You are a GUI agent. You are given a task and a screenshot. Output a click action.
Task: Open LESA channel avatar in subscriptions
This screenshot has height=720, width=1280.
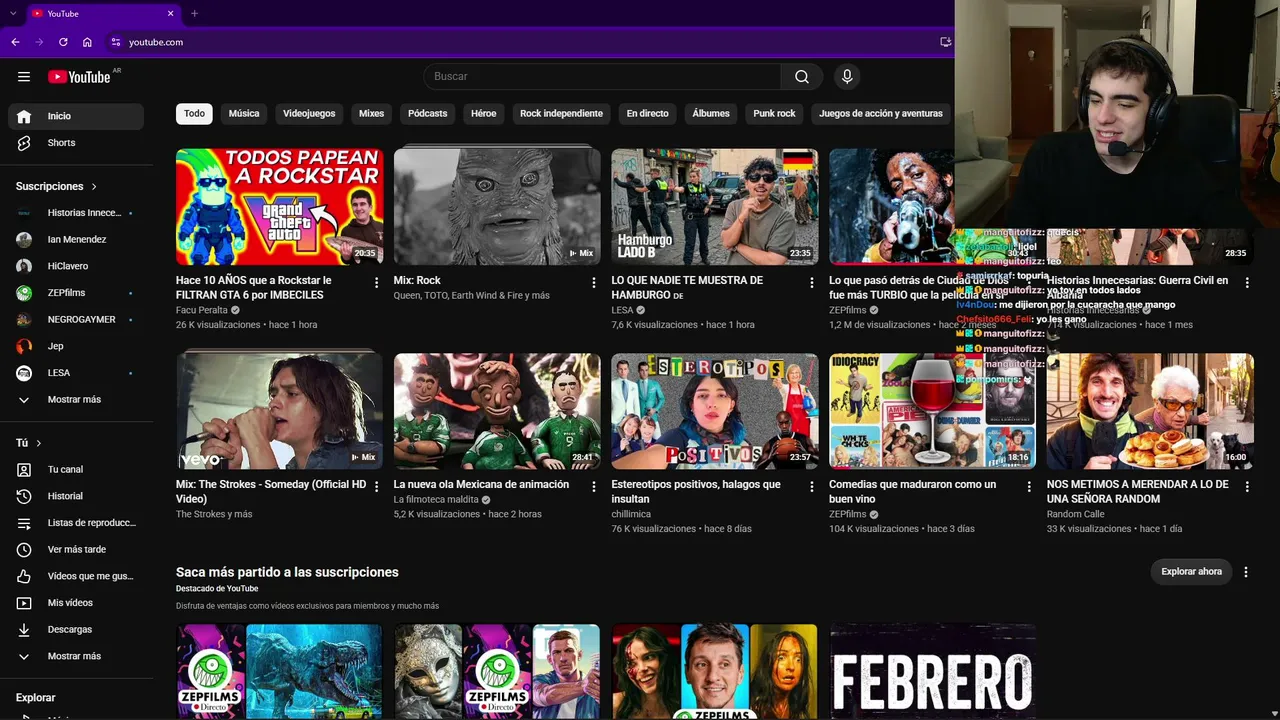[x=25, y=373]
